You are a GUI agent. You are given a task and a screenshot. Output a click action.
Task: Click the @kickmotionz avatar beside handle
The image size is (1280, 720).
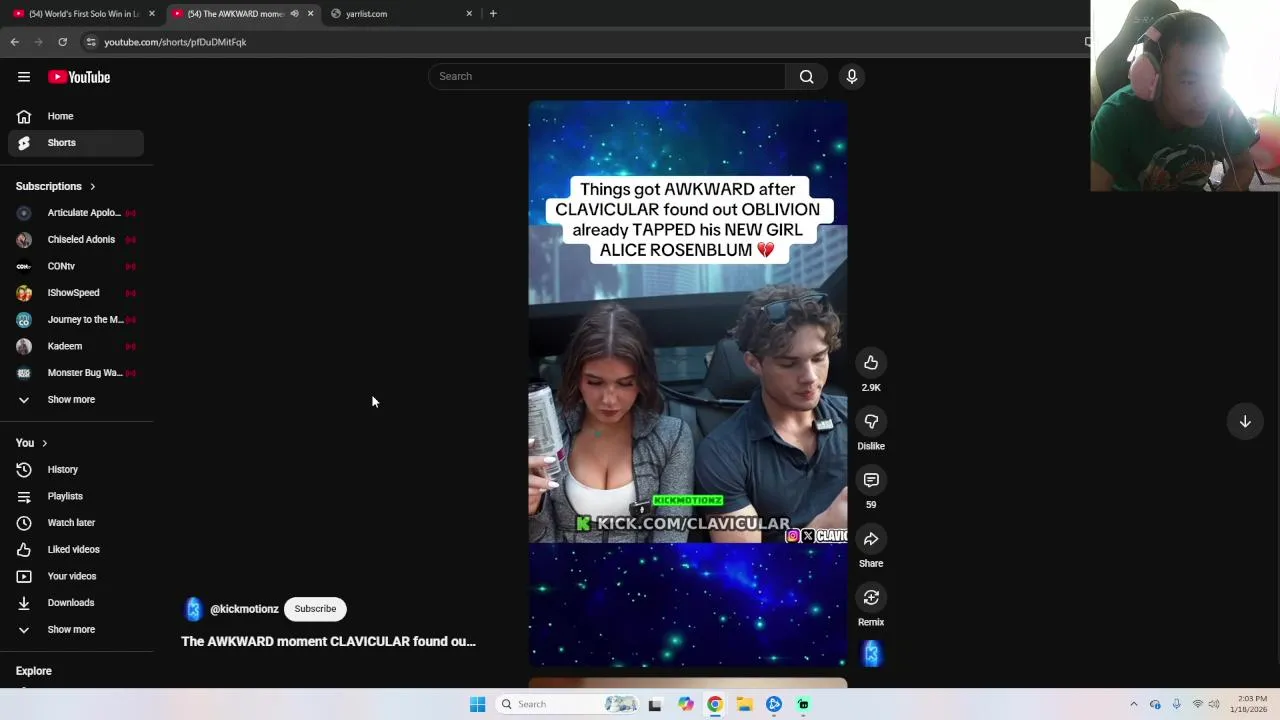pyautogui.click(x=193, y=609)
